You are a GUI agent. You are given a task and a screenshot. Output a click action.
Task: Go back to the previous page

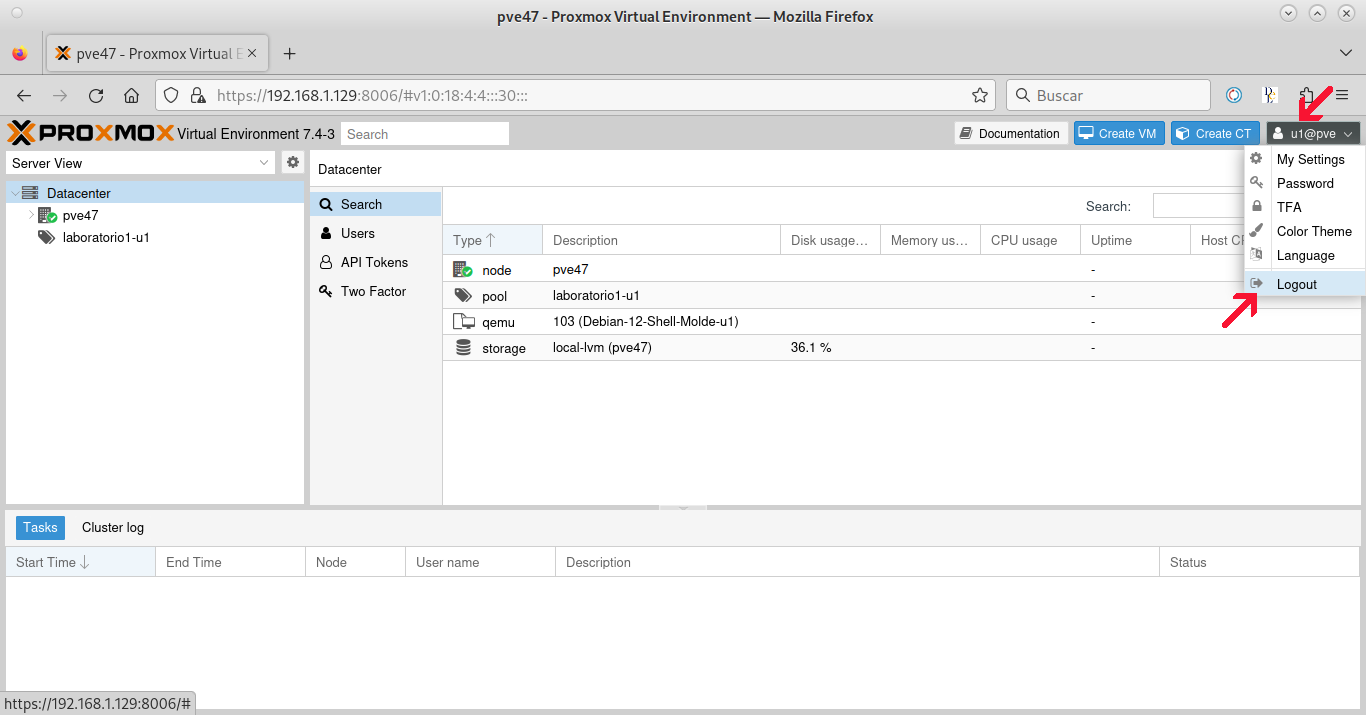click(x=24, y=95)
